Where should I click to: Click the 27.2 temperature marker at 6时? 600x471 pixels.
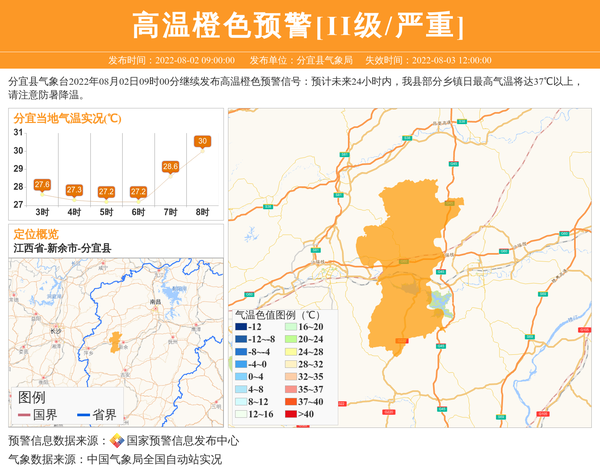tap(138, 192)
